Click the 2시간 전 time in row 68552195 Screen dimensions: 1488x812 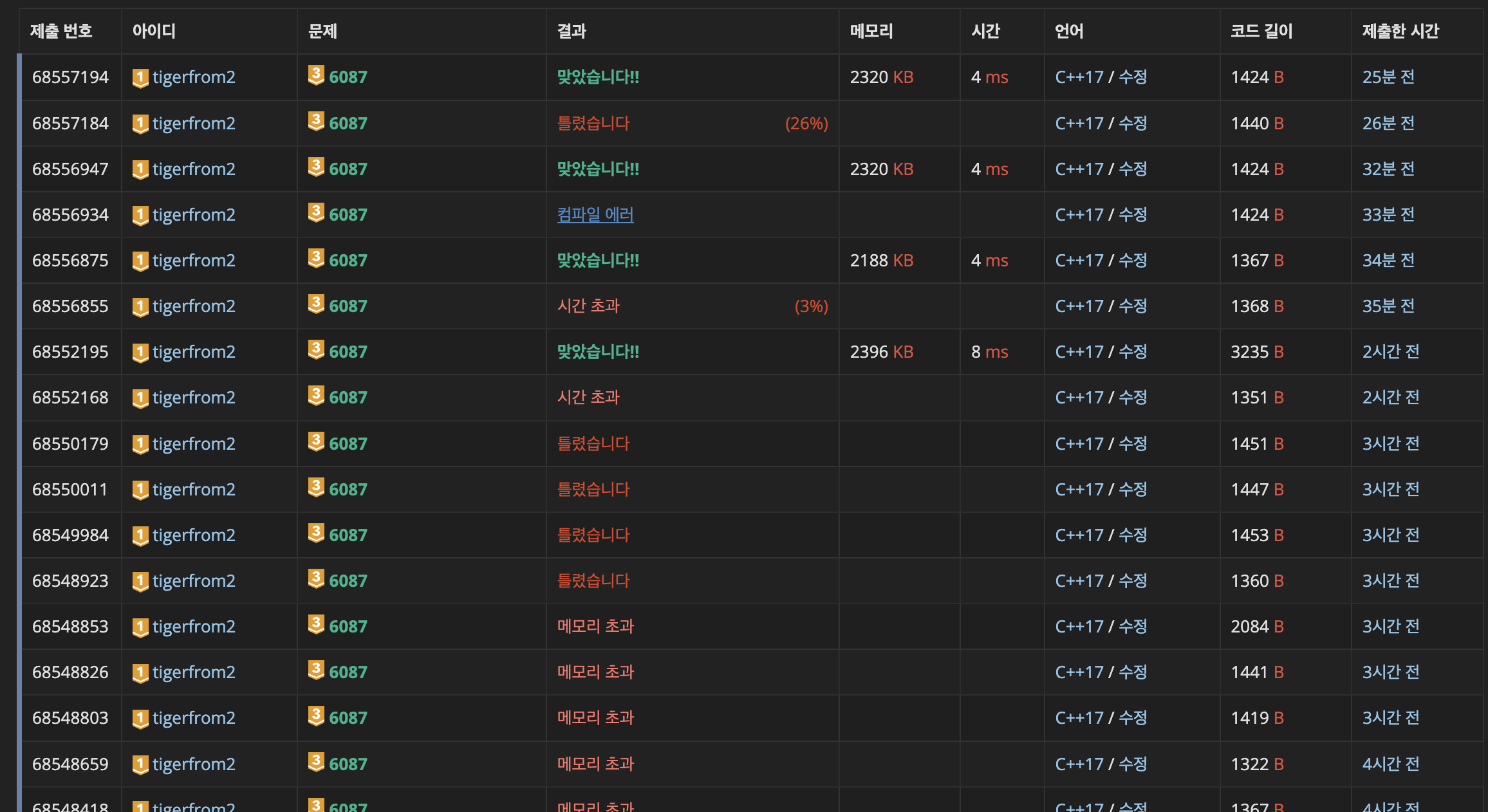pyautogui.click(x=1390, y=352)
